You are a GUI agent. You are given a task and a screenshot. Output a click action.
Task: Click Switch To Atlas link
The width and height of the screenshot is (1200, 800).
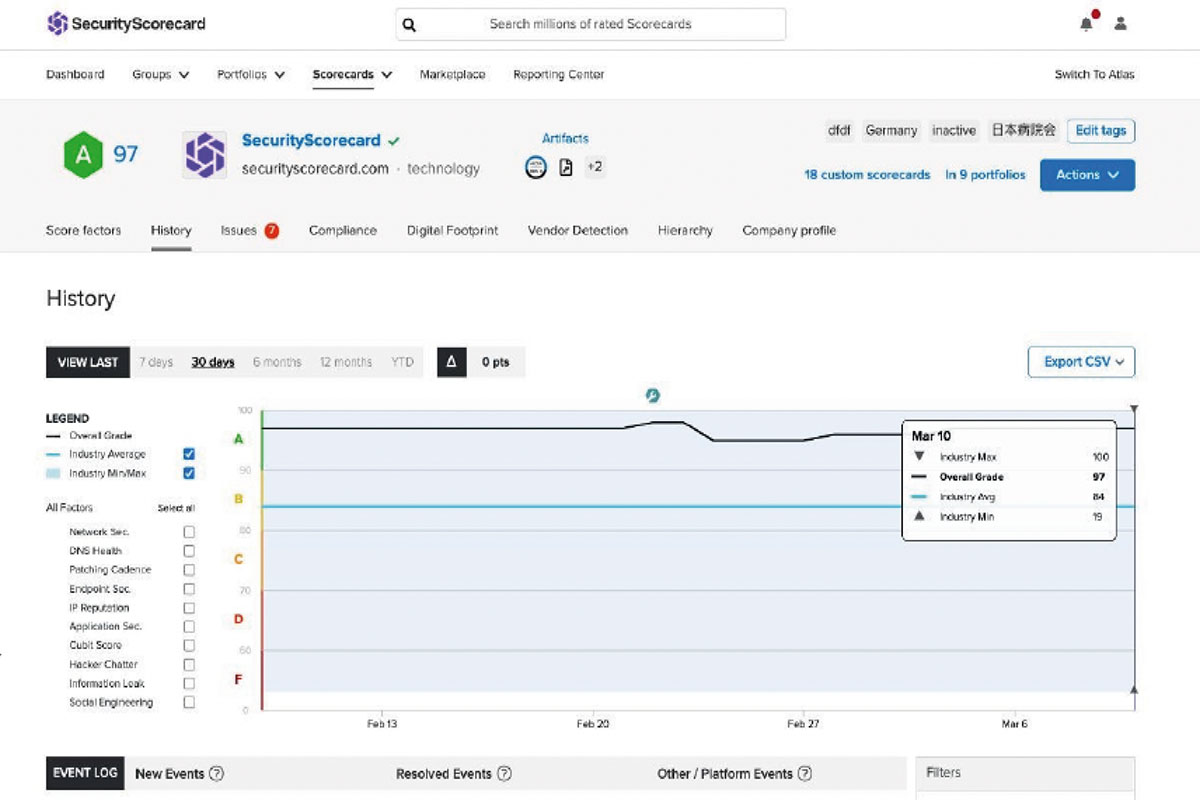(x=1094, y=75)
